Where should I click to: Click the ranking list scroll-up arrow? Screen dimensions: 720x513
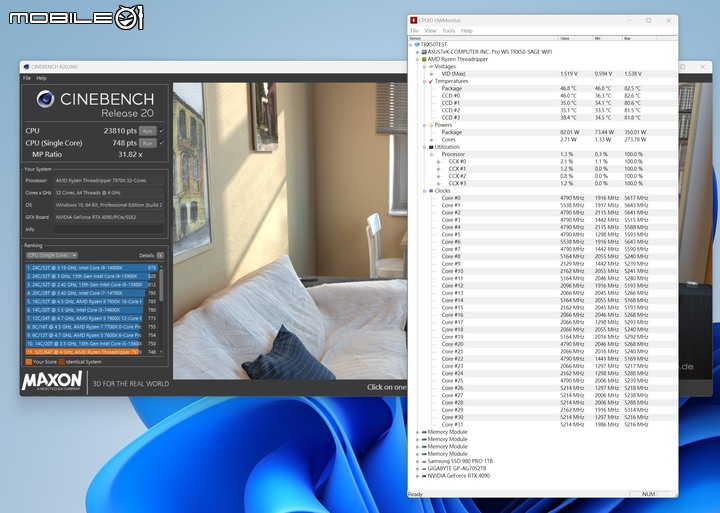pos(161,266)
